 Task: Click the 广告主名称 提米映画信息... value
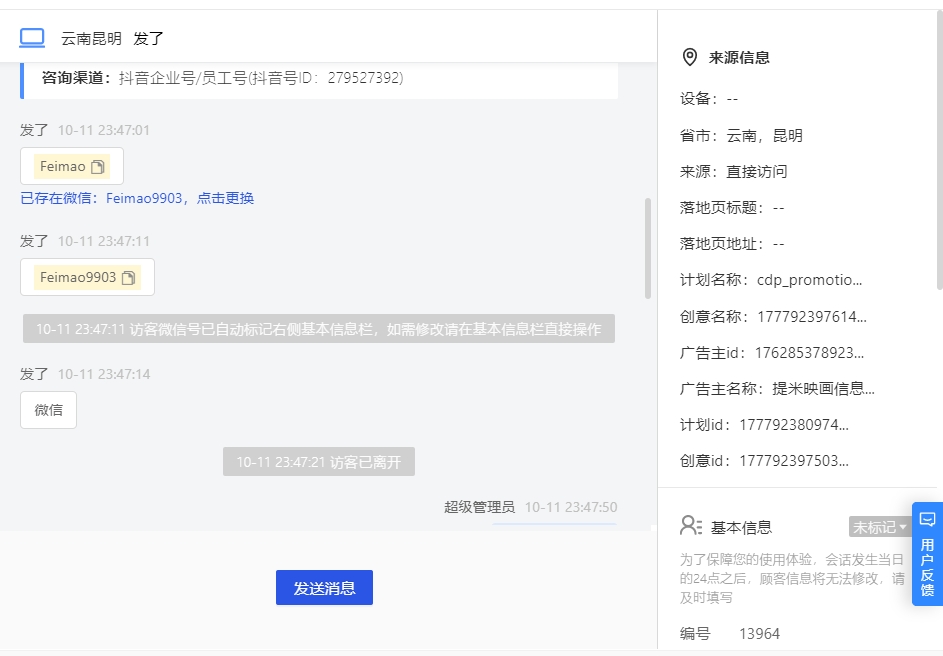(823, 388)
